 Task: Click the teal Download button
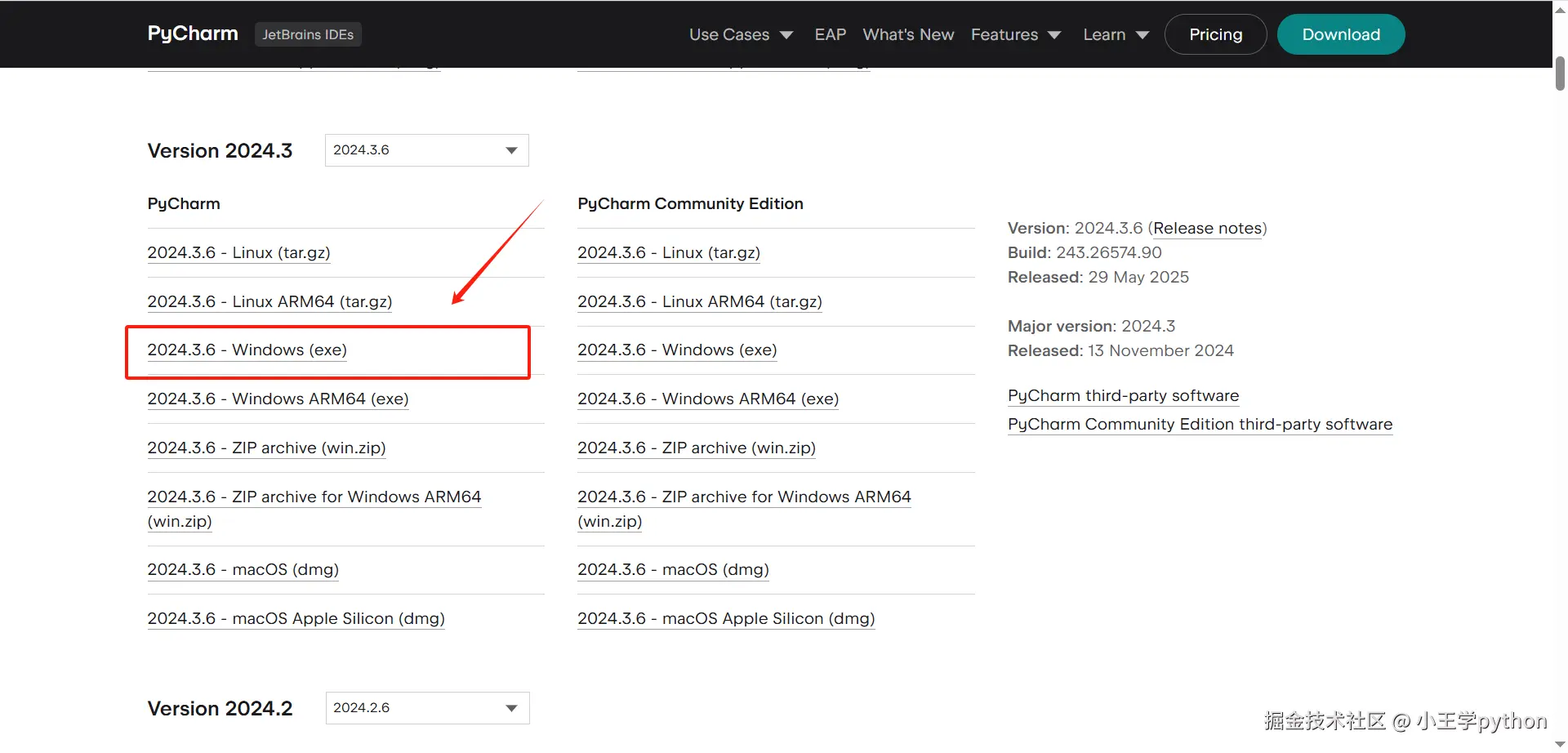point(1341,34)
